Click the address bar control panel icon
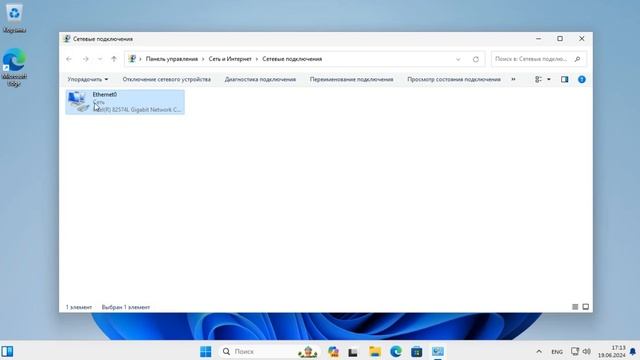 tap(132, 59)
